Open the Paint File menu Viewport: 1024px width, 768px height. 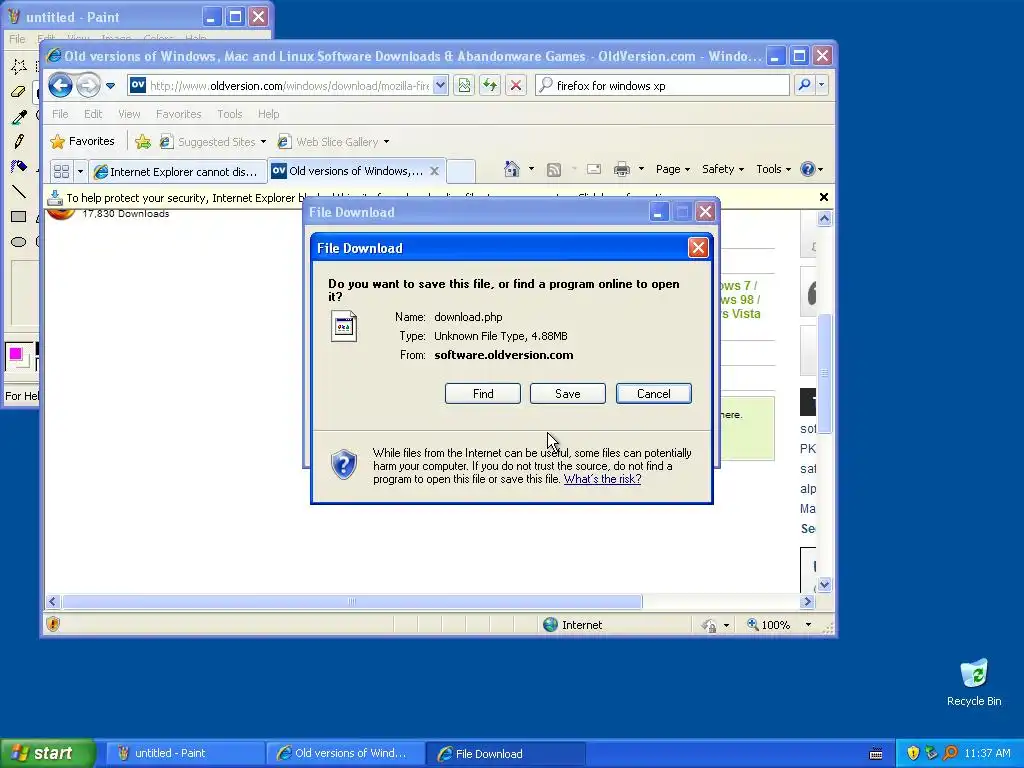tap(17, 39)
